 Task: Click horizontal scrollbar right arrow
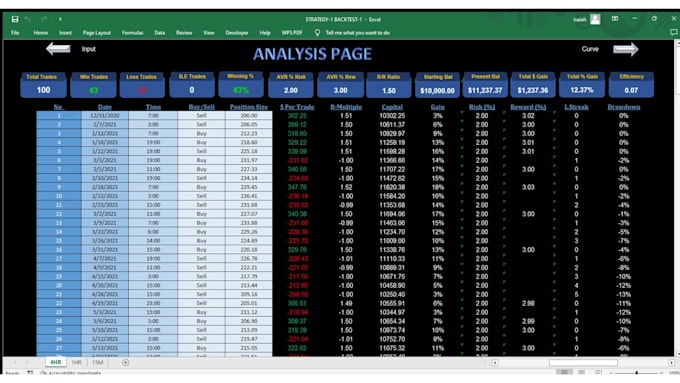pyautogui.click(x=671, y=363)
